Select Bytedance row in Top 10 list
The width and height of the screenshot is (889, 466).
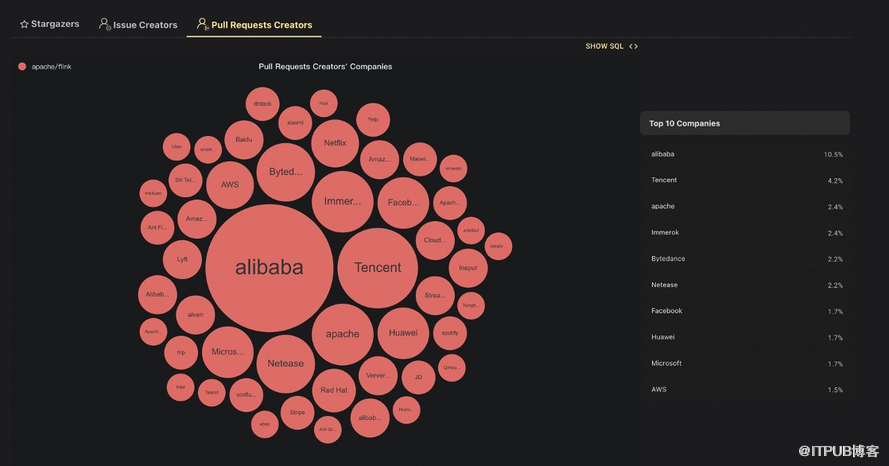[x=745, y=259]
